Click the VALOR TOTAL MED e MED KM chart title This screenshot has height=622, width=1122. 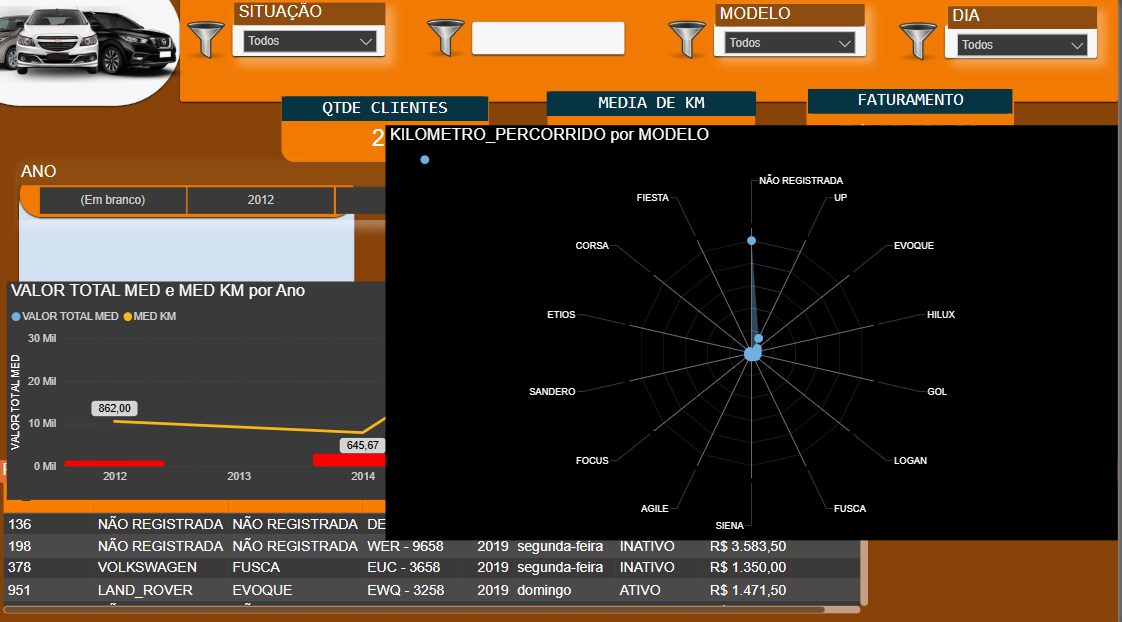[157, 291]
